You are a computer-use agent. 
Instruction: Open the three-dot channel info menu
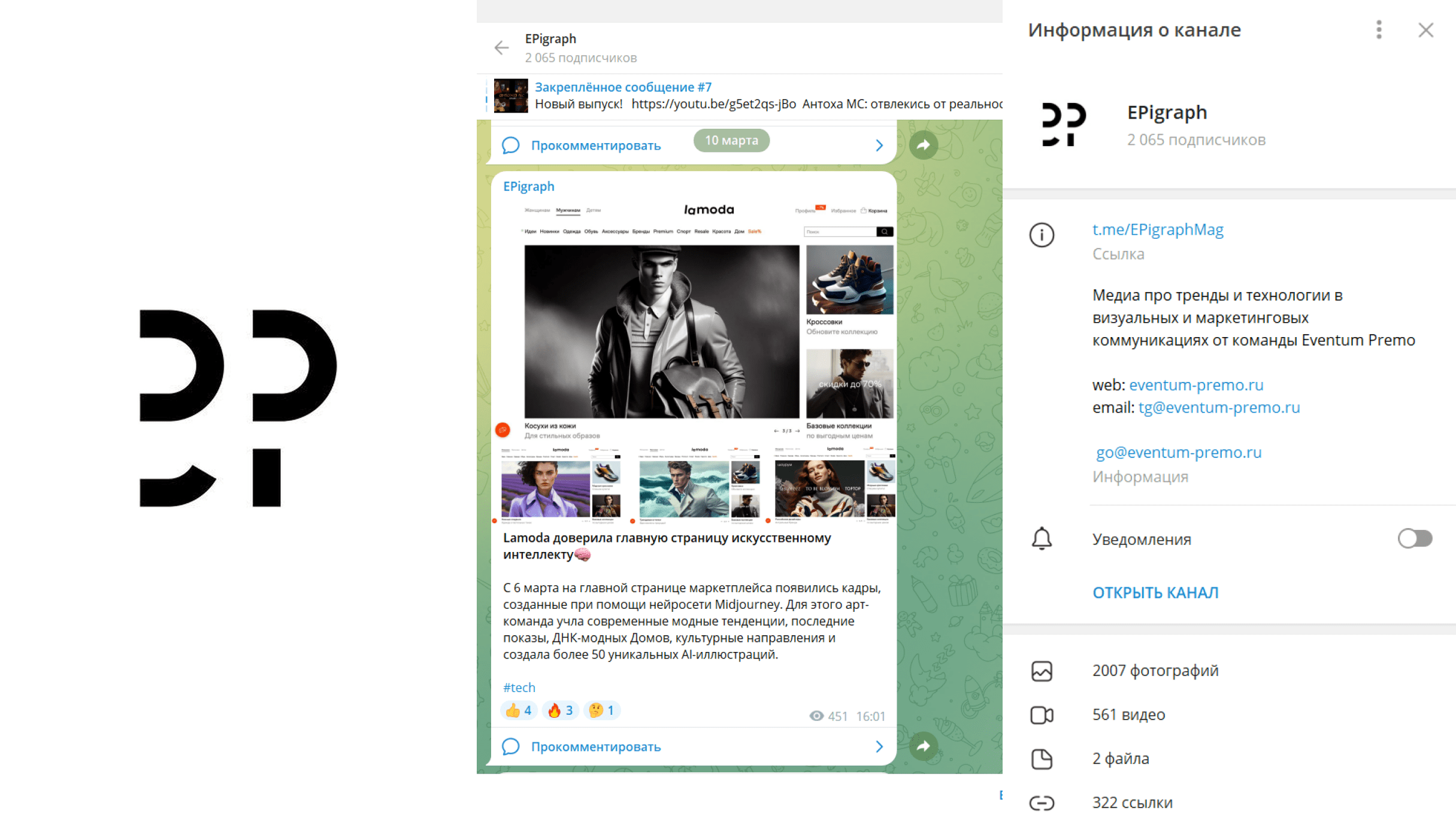(x=1379, y=29)
